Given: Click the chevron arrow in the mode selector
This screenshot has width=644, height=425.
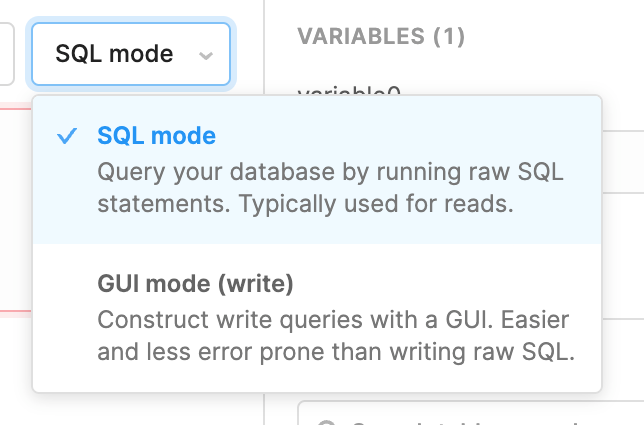Looking at the screenshot, I should pos(206,55).
